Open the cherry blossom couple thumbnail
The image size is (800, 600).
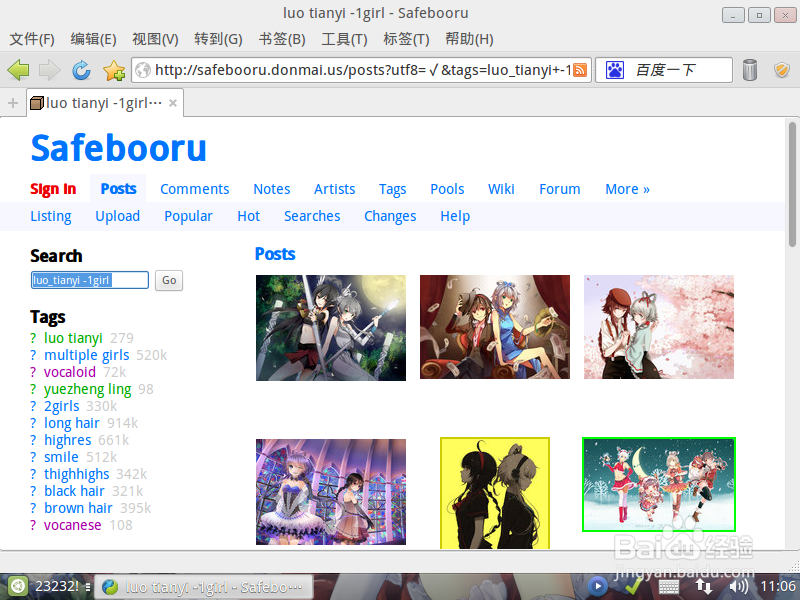coord(659,327)
